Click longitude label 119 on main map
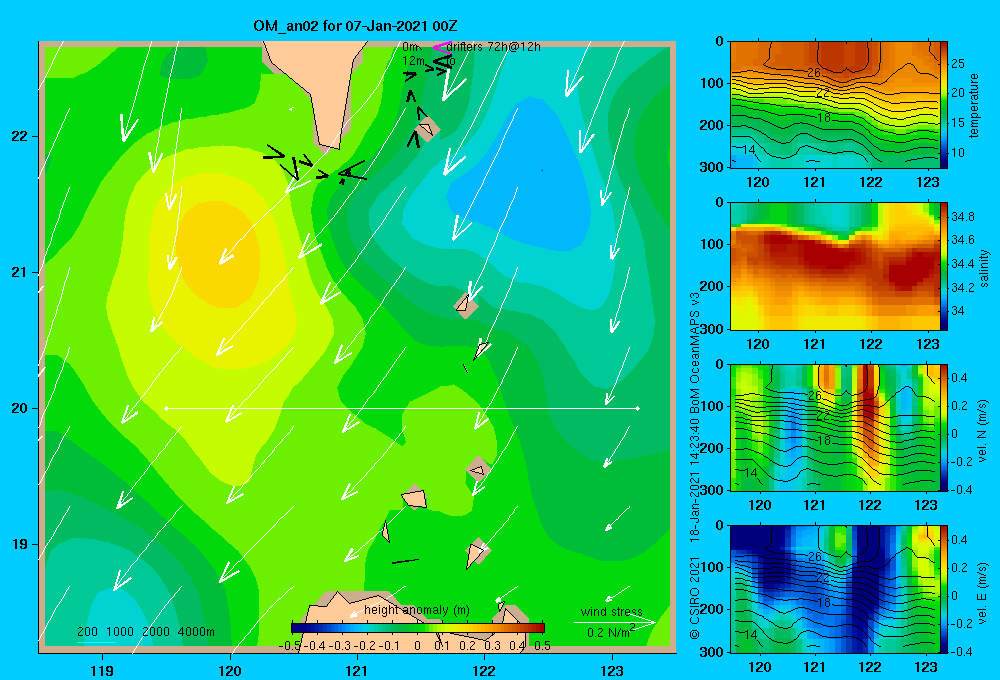Viewport: 1000px width, 680px height. coord(102,670)
